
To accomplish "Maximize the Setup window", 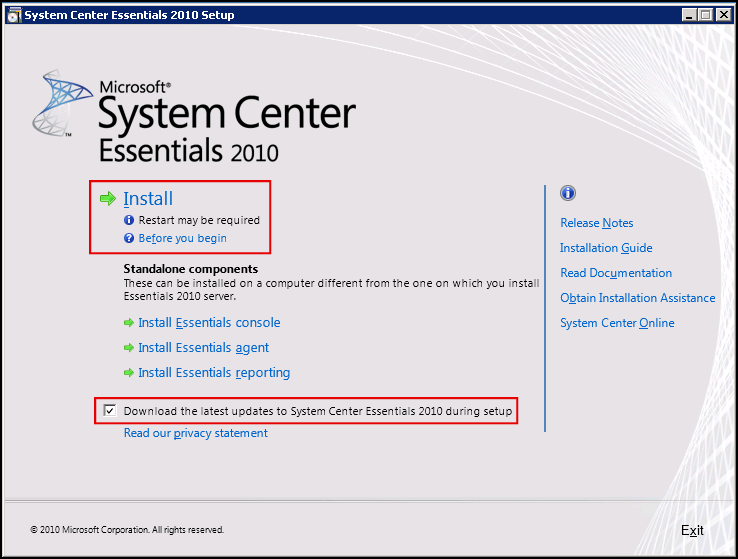I will (x=706, y=15).
